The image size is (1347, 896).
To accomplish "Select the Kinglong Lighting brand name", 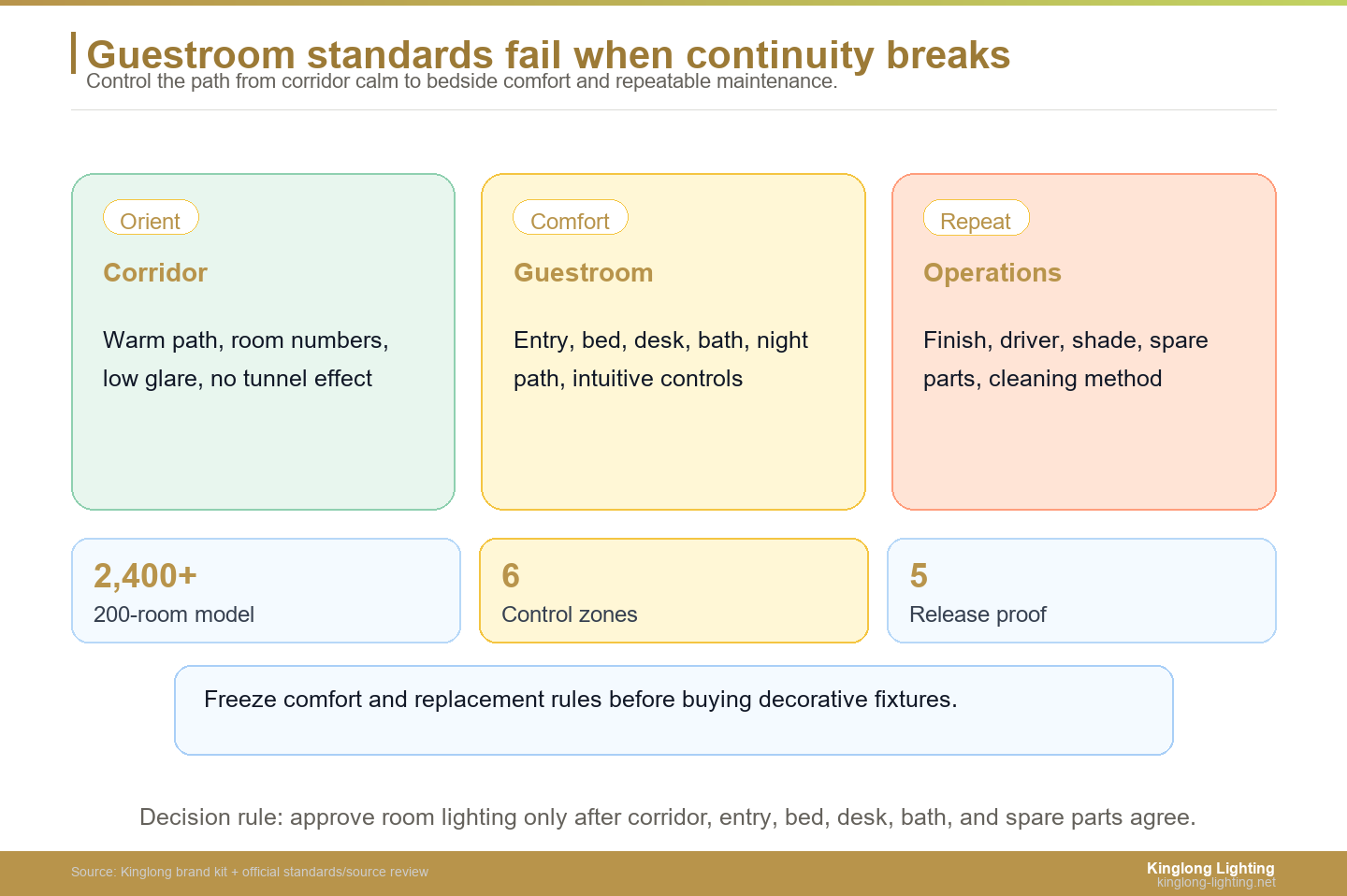I will click(x=1210, y=868).
